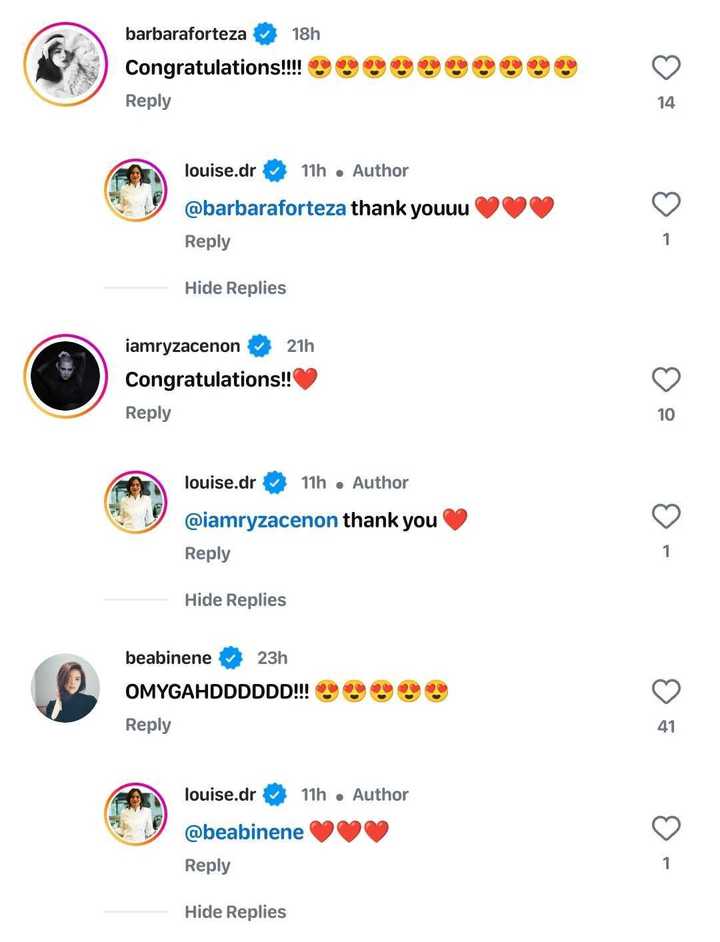Click the verified badge next to iamryzacenon

click(x=258, y=345)
